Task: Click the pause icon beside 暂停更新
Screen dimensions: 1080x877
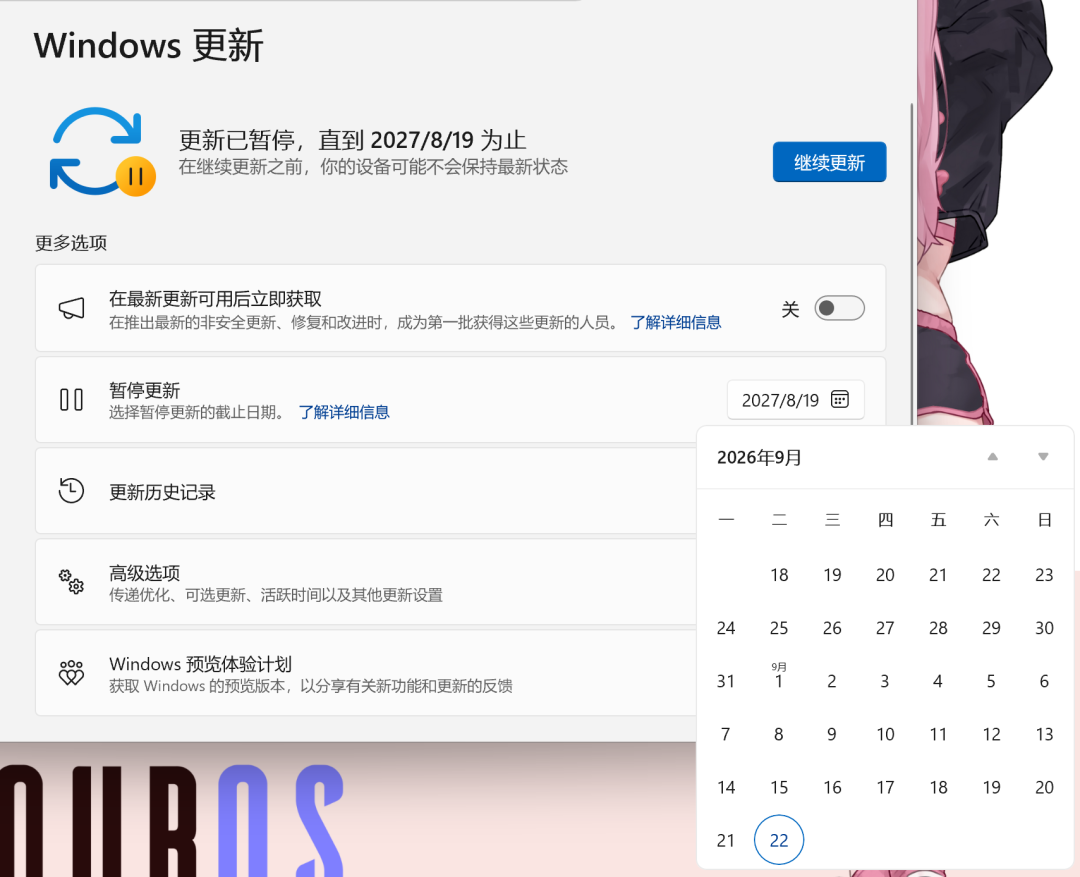Action: 72,400
